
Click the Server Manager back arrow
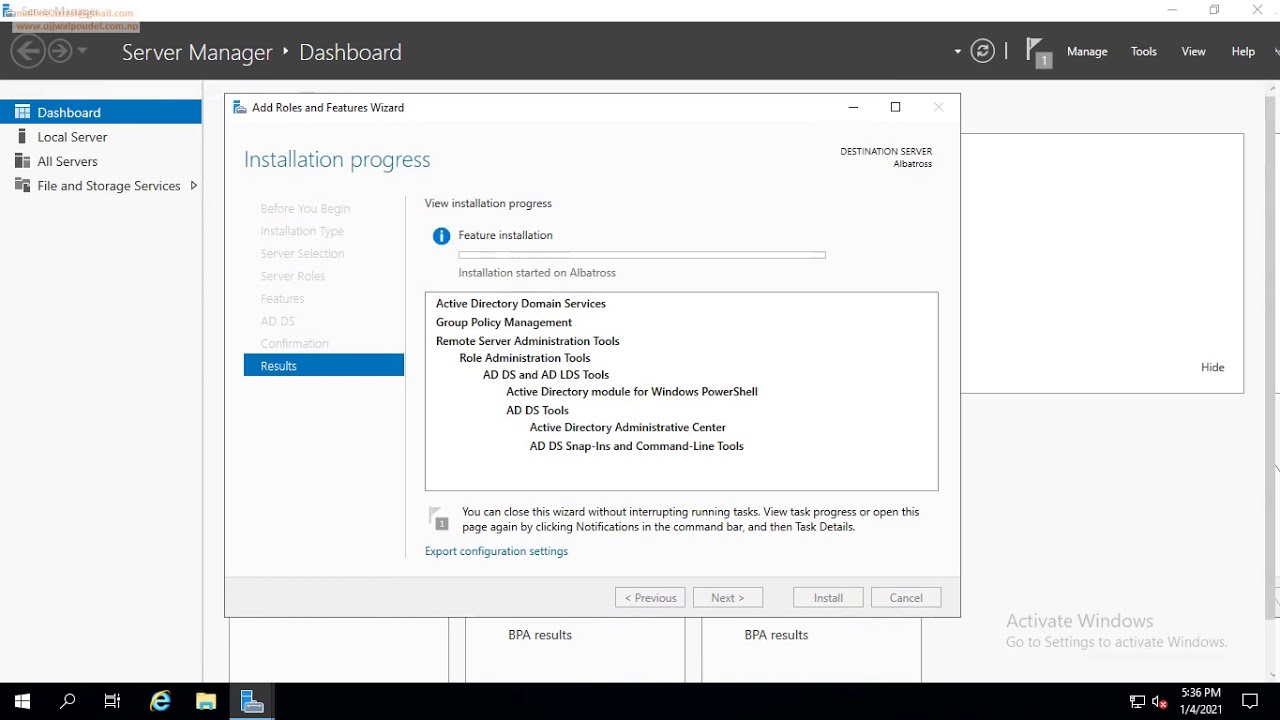28,51
